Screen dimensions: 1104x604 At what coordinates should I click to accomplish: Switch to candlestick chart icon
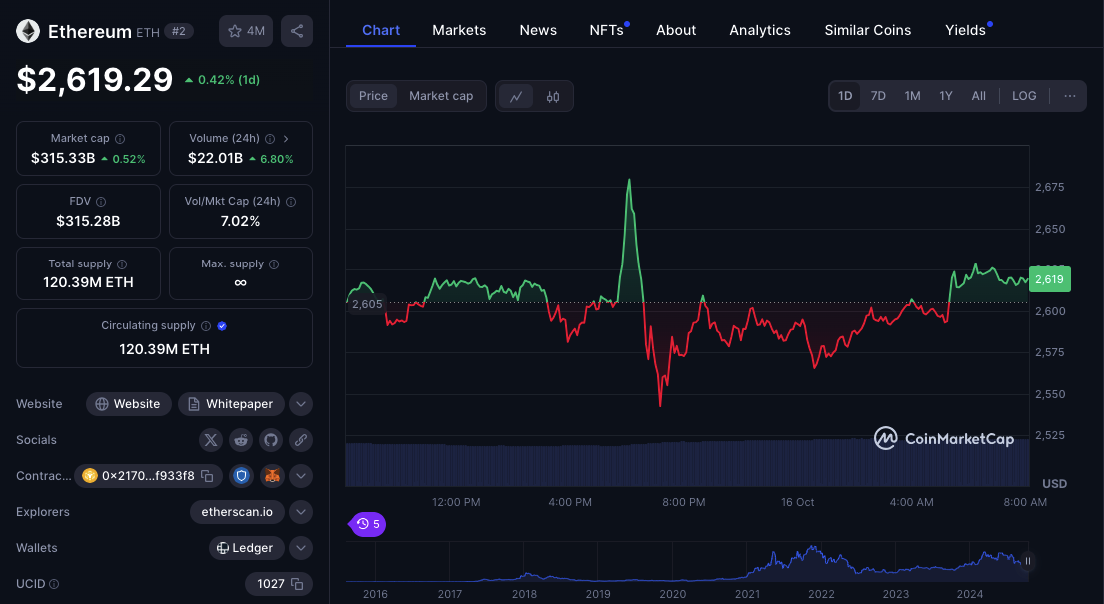click(x=553, y=96)
